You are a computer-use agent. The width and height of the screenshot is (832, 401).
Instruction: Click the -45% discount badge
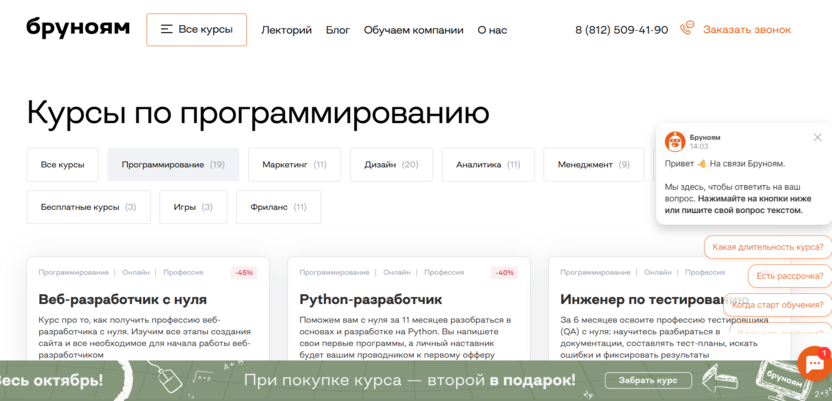[x=244, y=273]
